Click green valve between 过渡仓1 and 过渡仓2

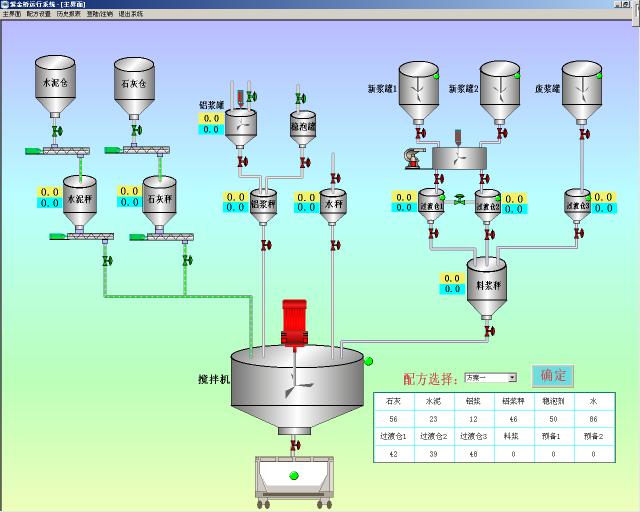[460, 200]
